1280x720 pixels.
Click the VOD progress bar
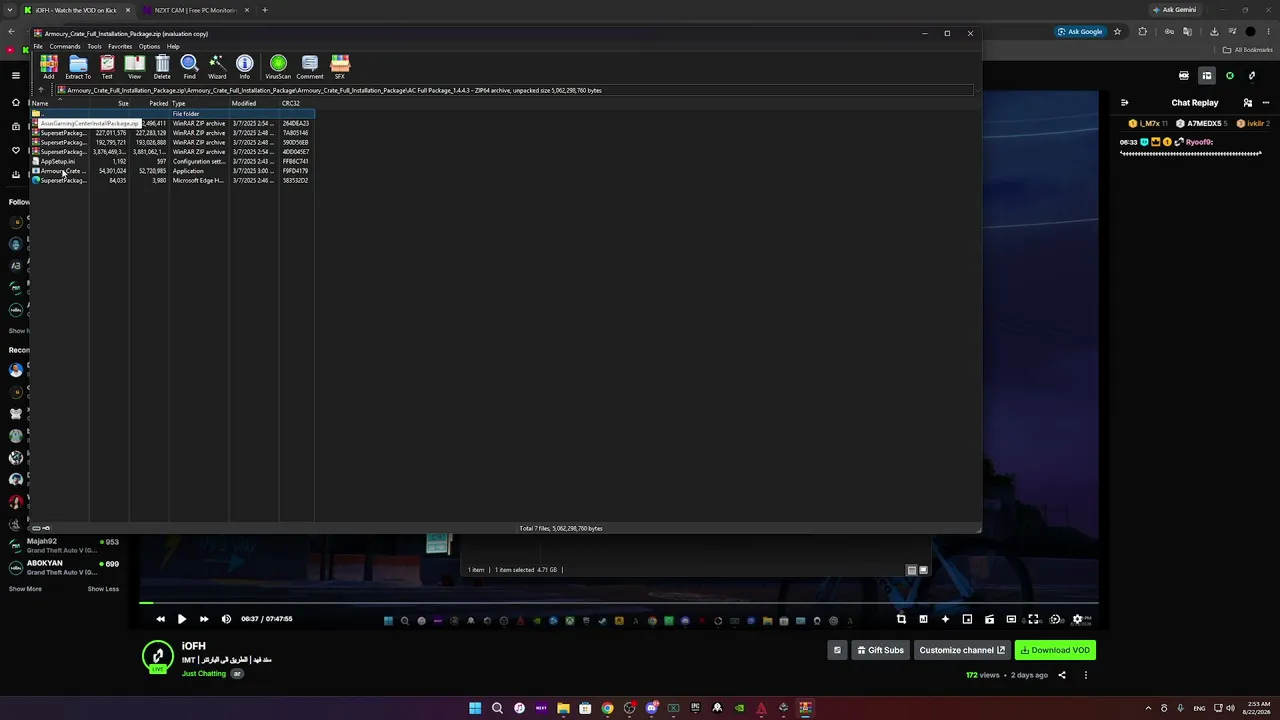coord(619,603)
